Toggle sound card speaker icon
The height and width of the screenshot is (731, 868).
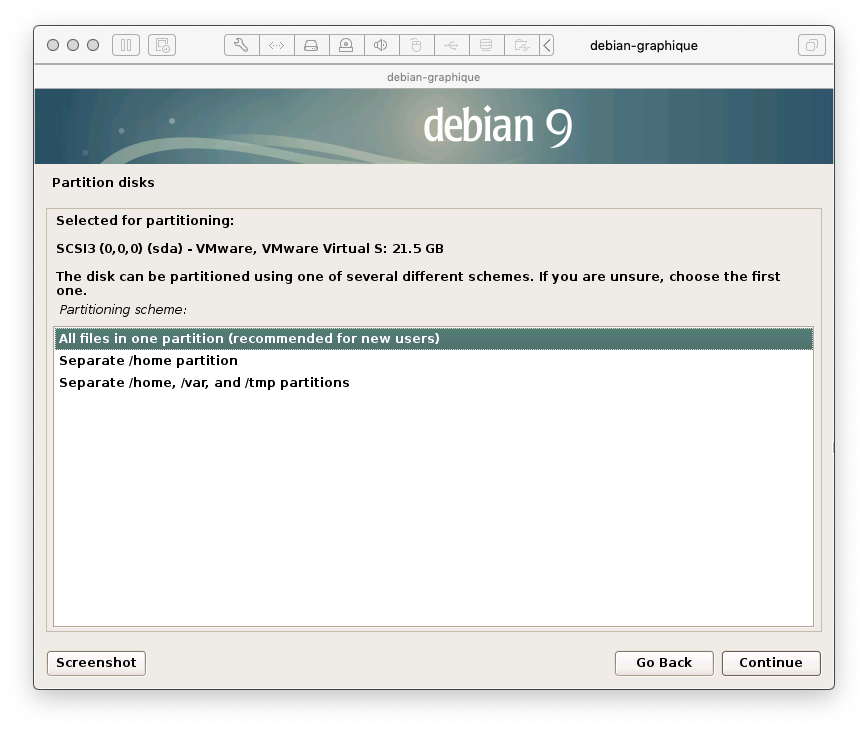[x=381, y=45]
